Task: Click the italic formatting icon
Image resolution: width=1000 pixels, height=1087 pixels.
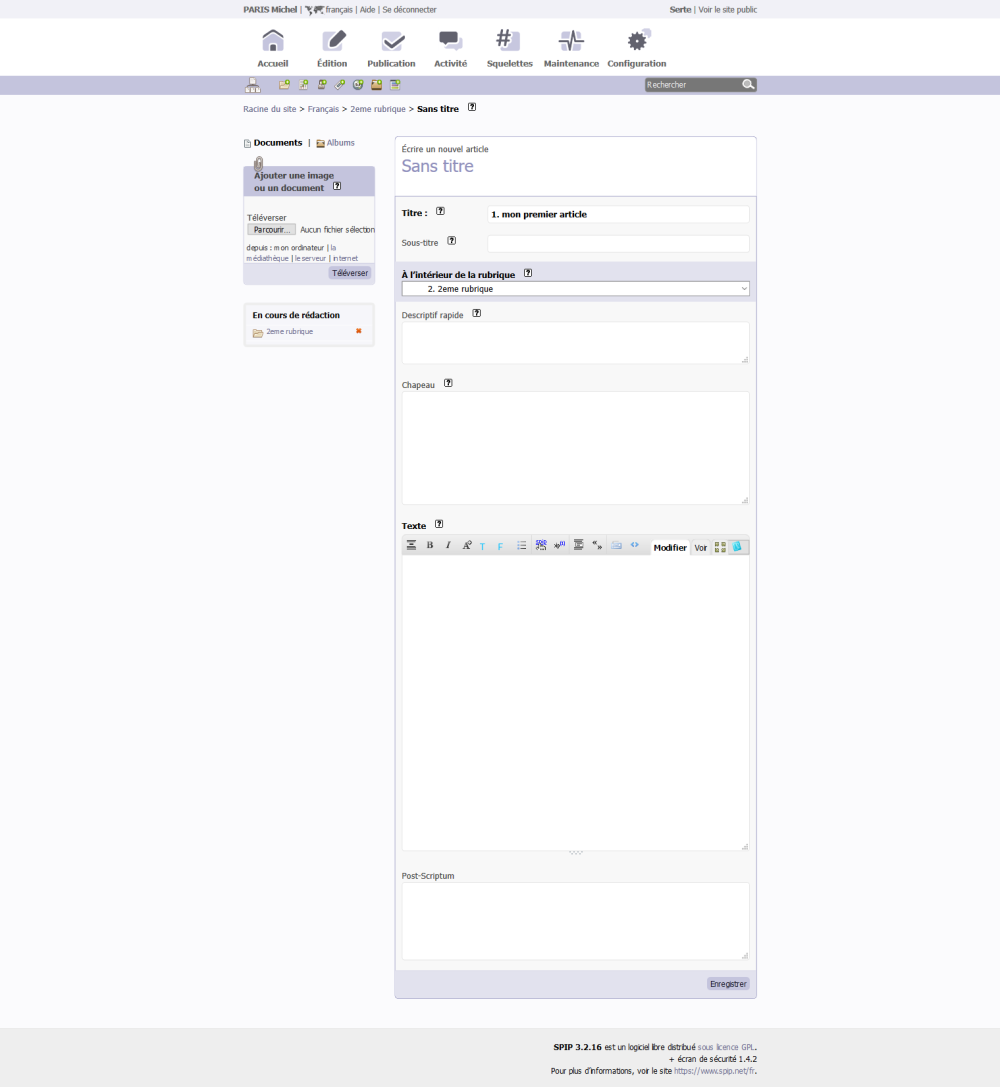Action: (x=448, y=546)
